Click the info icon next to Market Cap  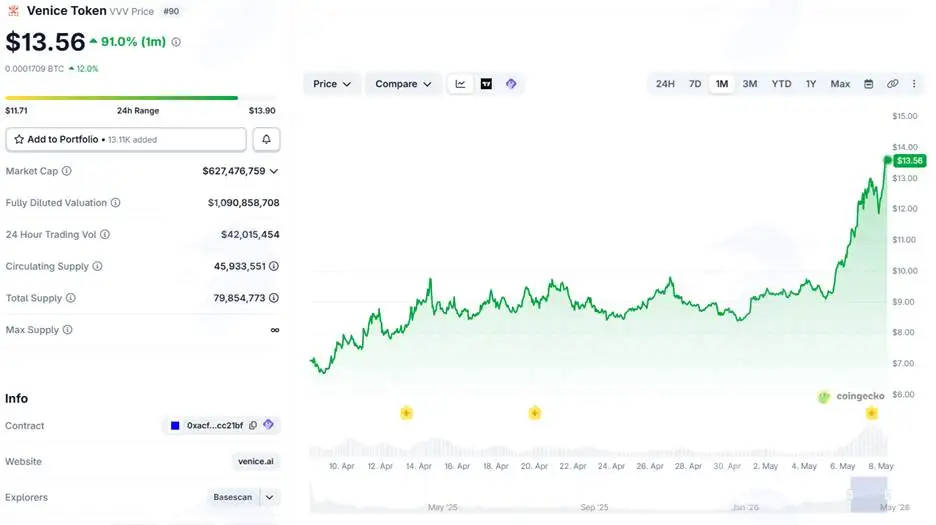coord(67,171)
